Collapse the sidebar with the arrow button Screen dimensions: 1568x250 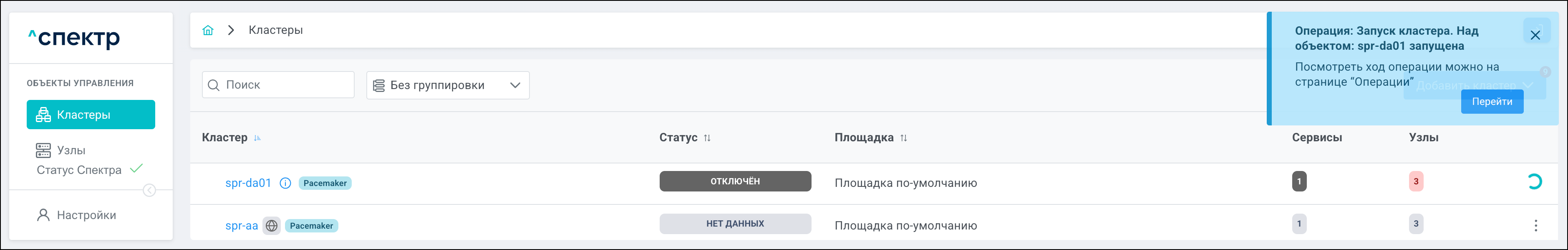click(149, 191)
